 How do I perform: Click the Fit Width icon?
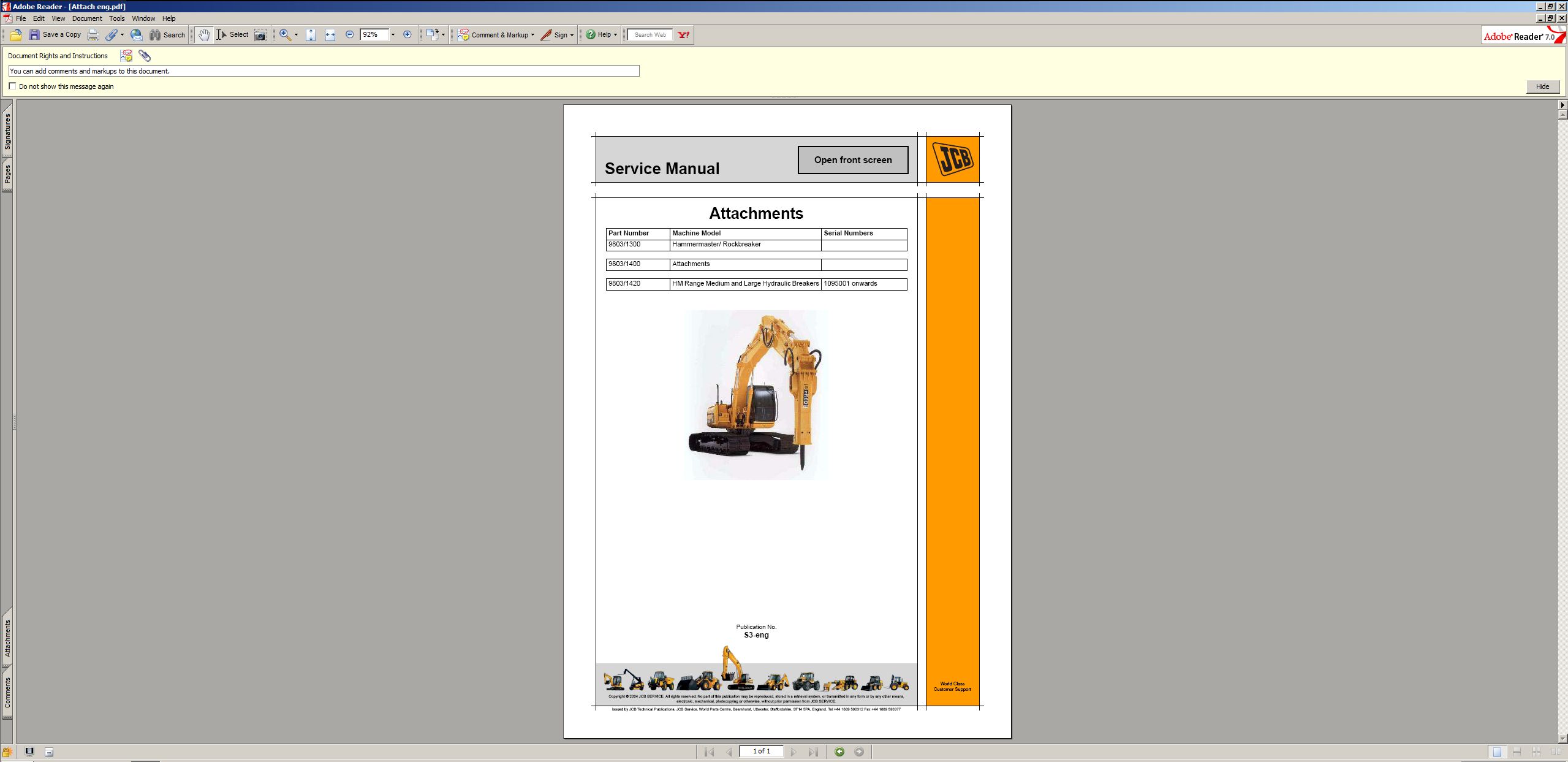(x=330, y=35)
